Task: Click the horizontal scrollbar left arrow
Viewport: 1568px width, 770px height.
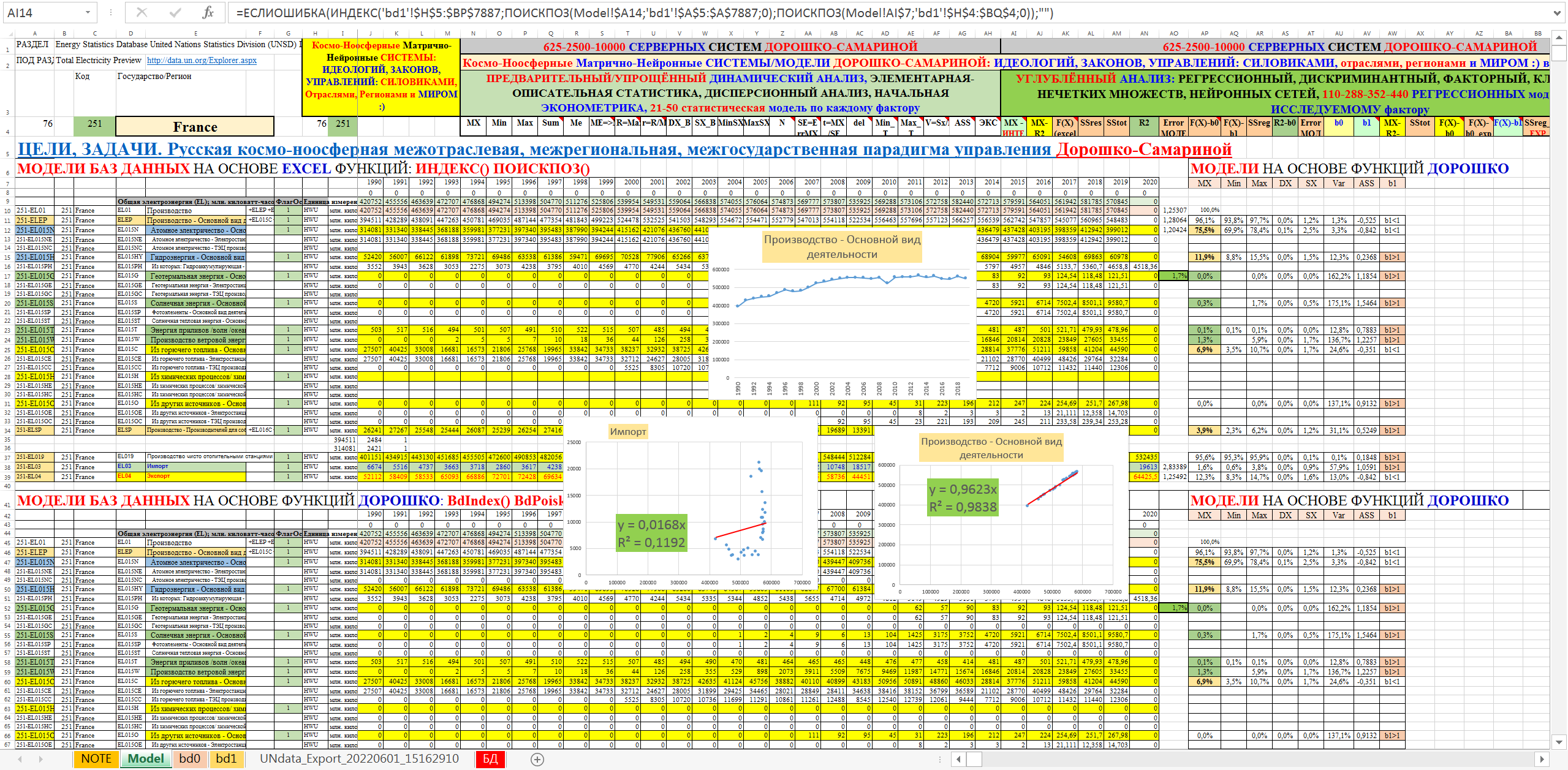Action: 959,760
